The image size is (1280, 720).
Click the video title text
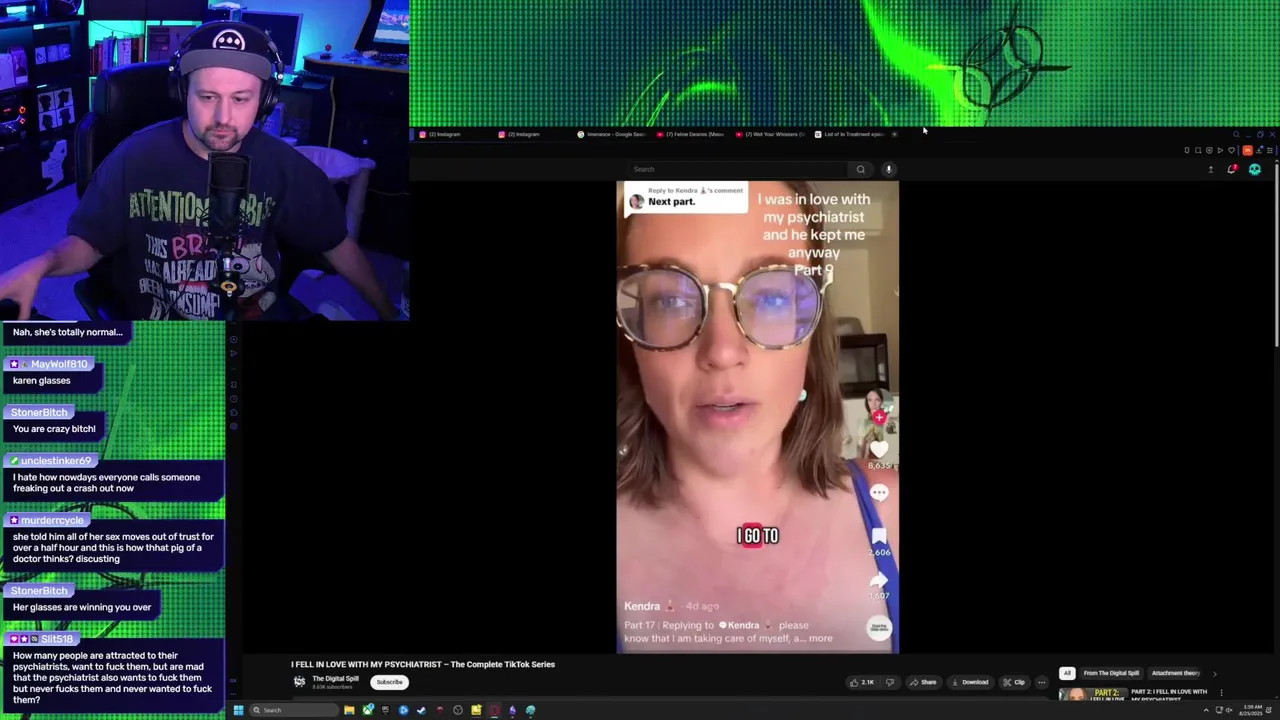(x=423, y=664)
